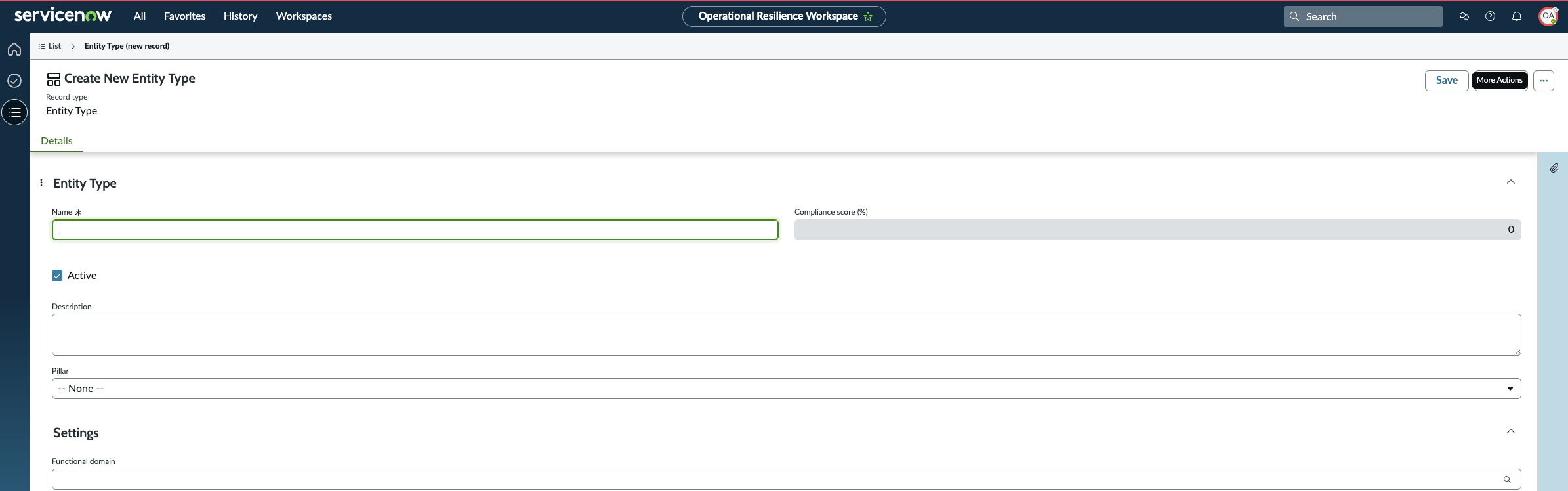
Task: Go back to List breadcrumb
Action: click(x=51, y=46)
